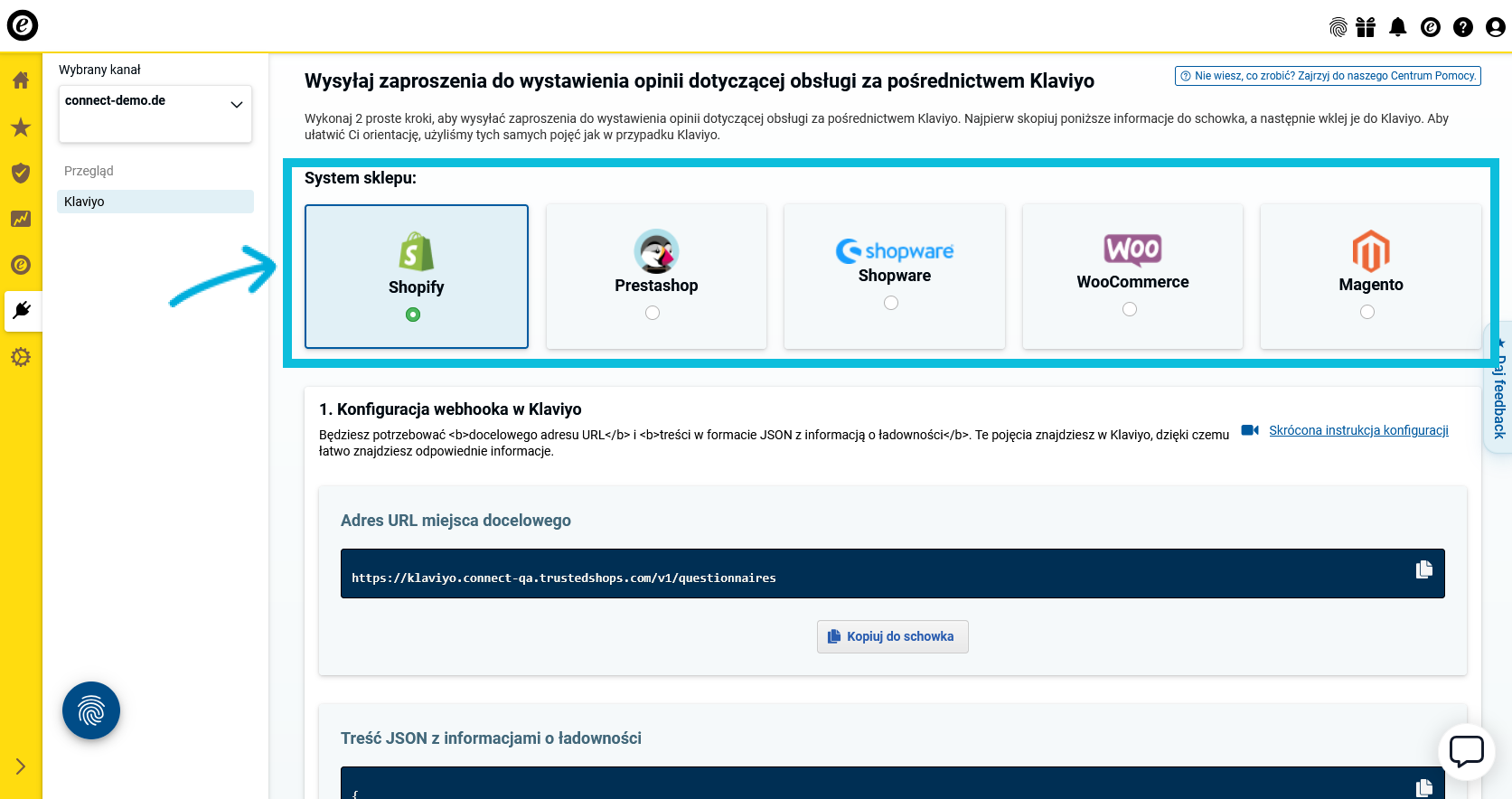Click the Adres URL miejsca docelowego heading
The image size is (1512, 799).
pos(455,521)
